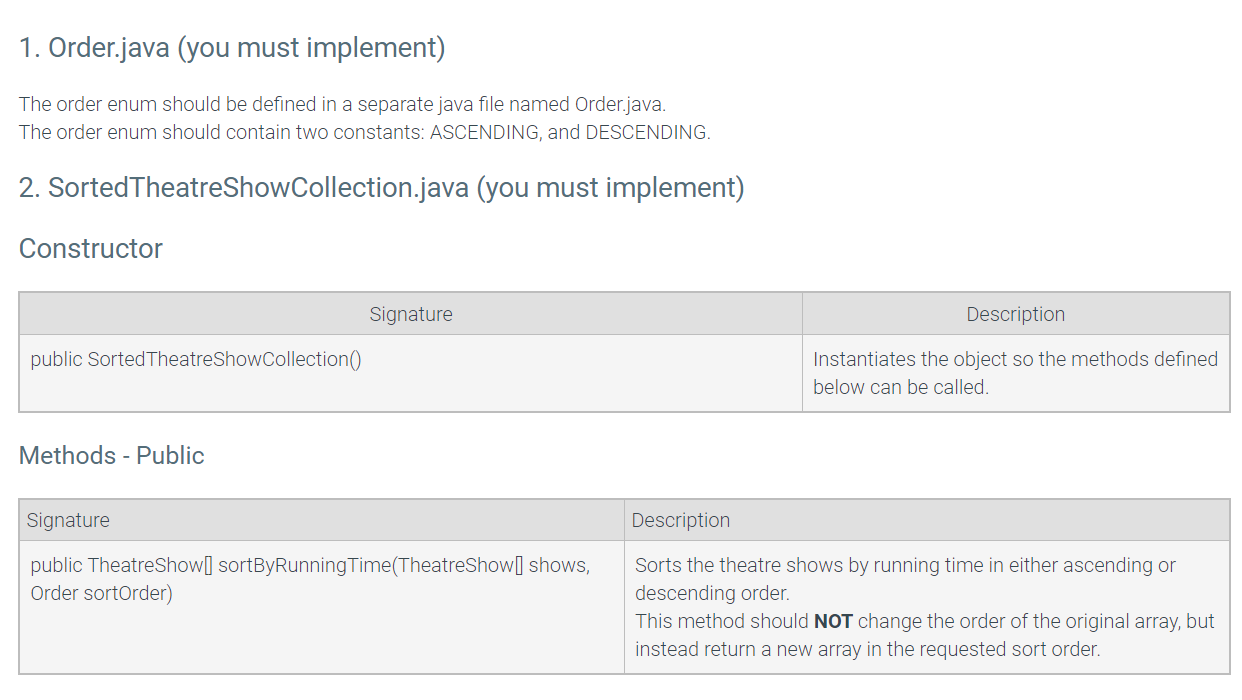Click the sortByRunningTime method signature text
The image size is (1242, 700).
point(310,565)
